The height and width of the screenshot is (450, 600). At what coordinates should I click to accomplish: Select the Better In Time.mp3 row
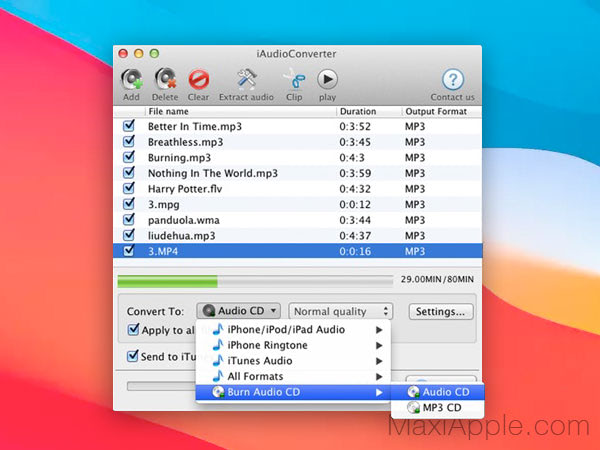tap(297, 126)
